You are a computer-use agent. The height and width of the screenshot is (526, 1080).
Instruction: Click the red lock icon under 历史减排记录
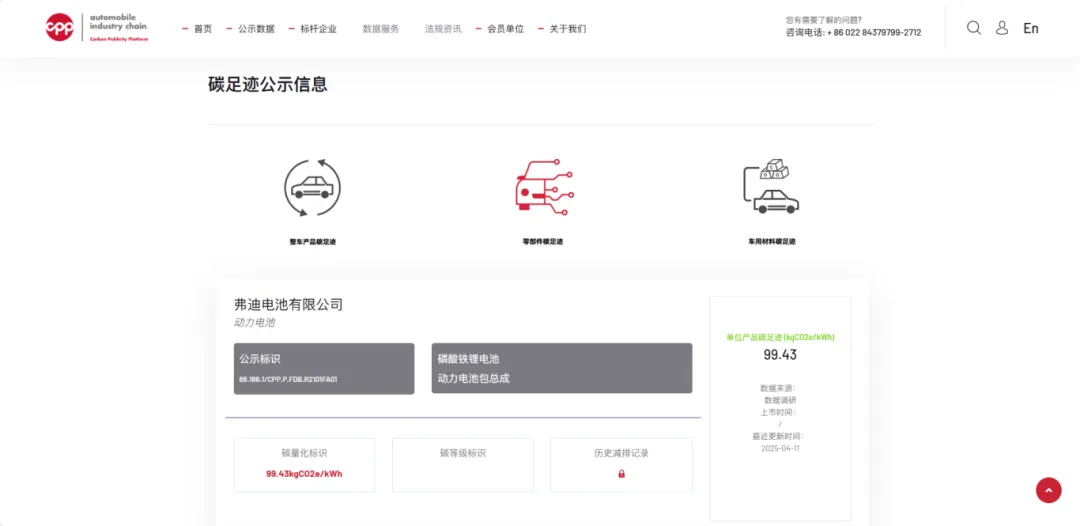tap(621, 474)
